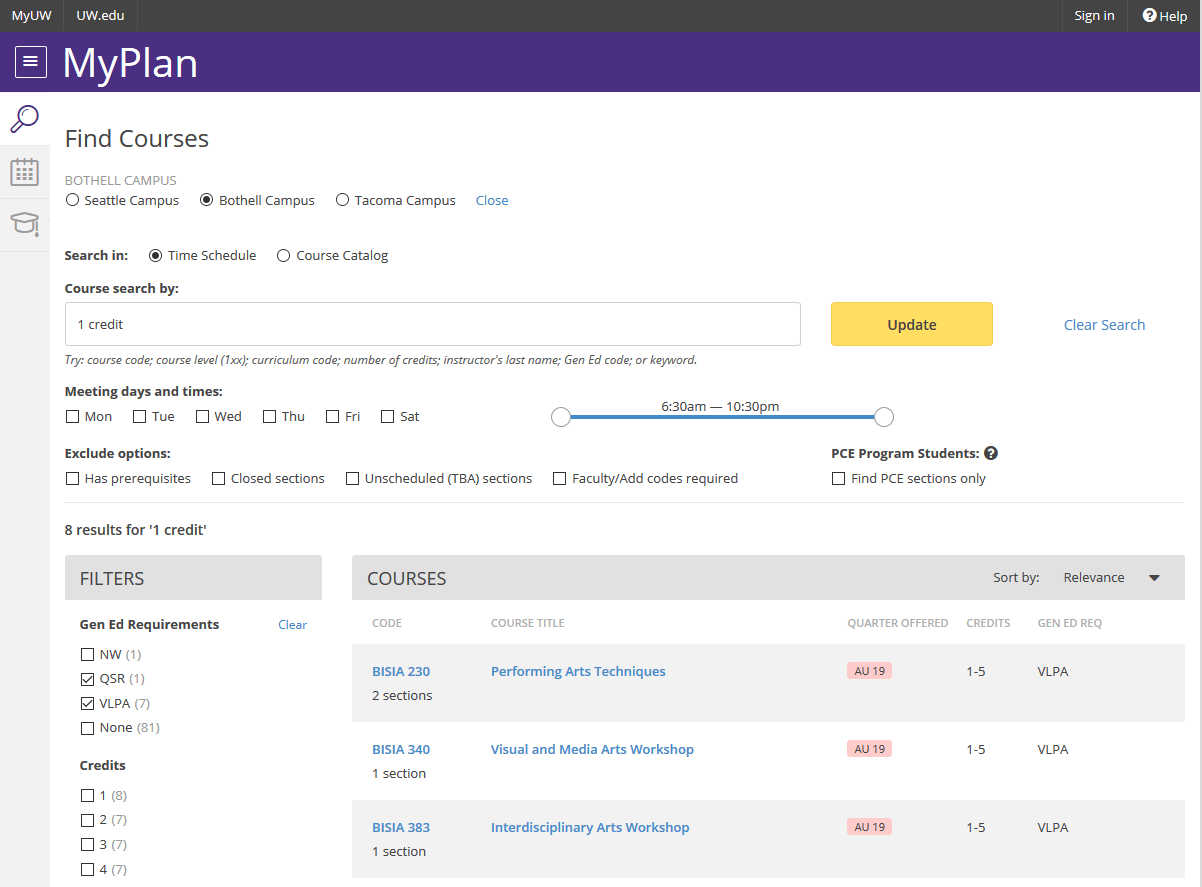Click the Update search button
The height and width of the screenshot is (887, 1202).
click(912, 324)
